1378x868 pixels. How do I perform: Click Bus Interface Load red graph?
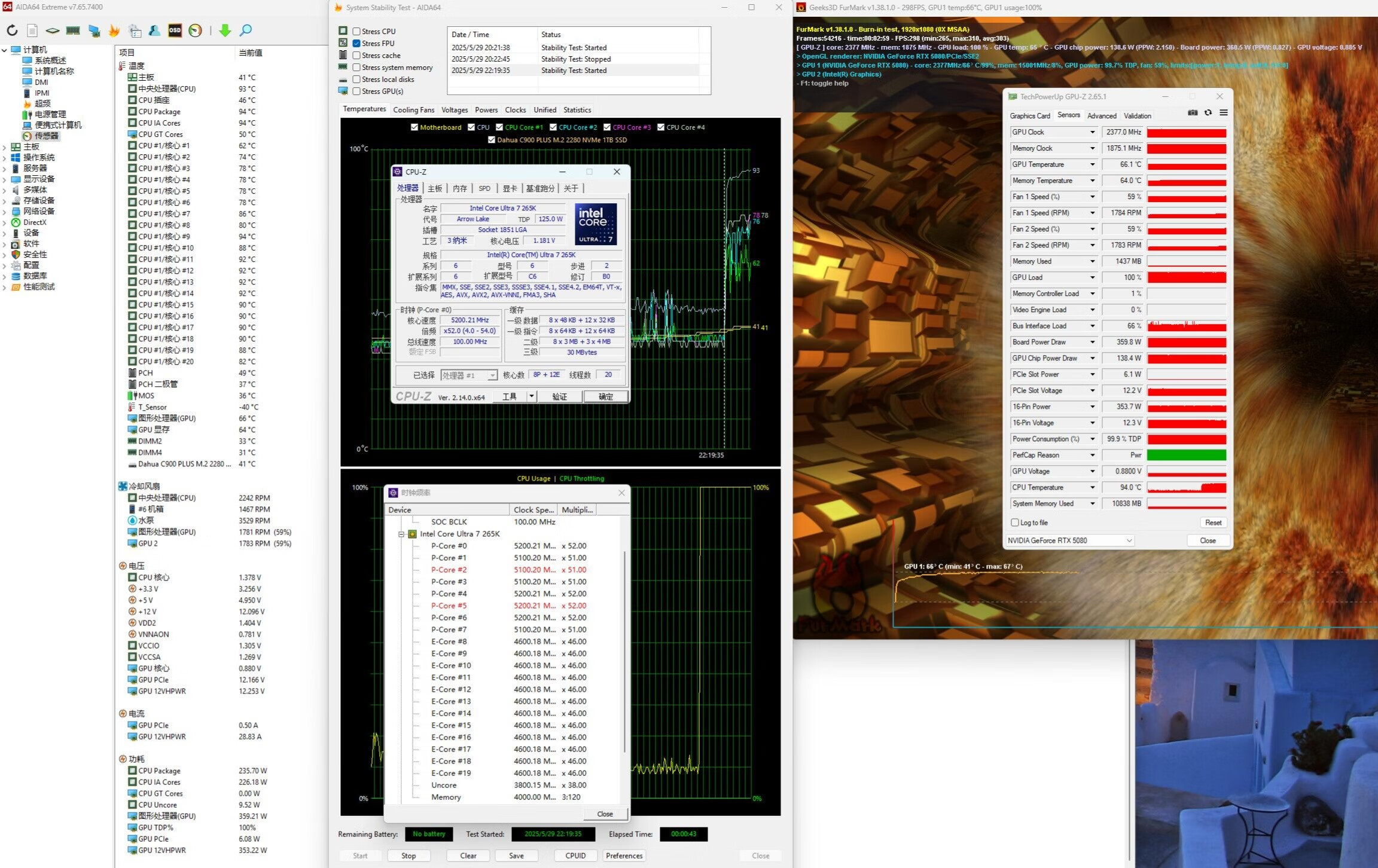[x=1187, y=326]
